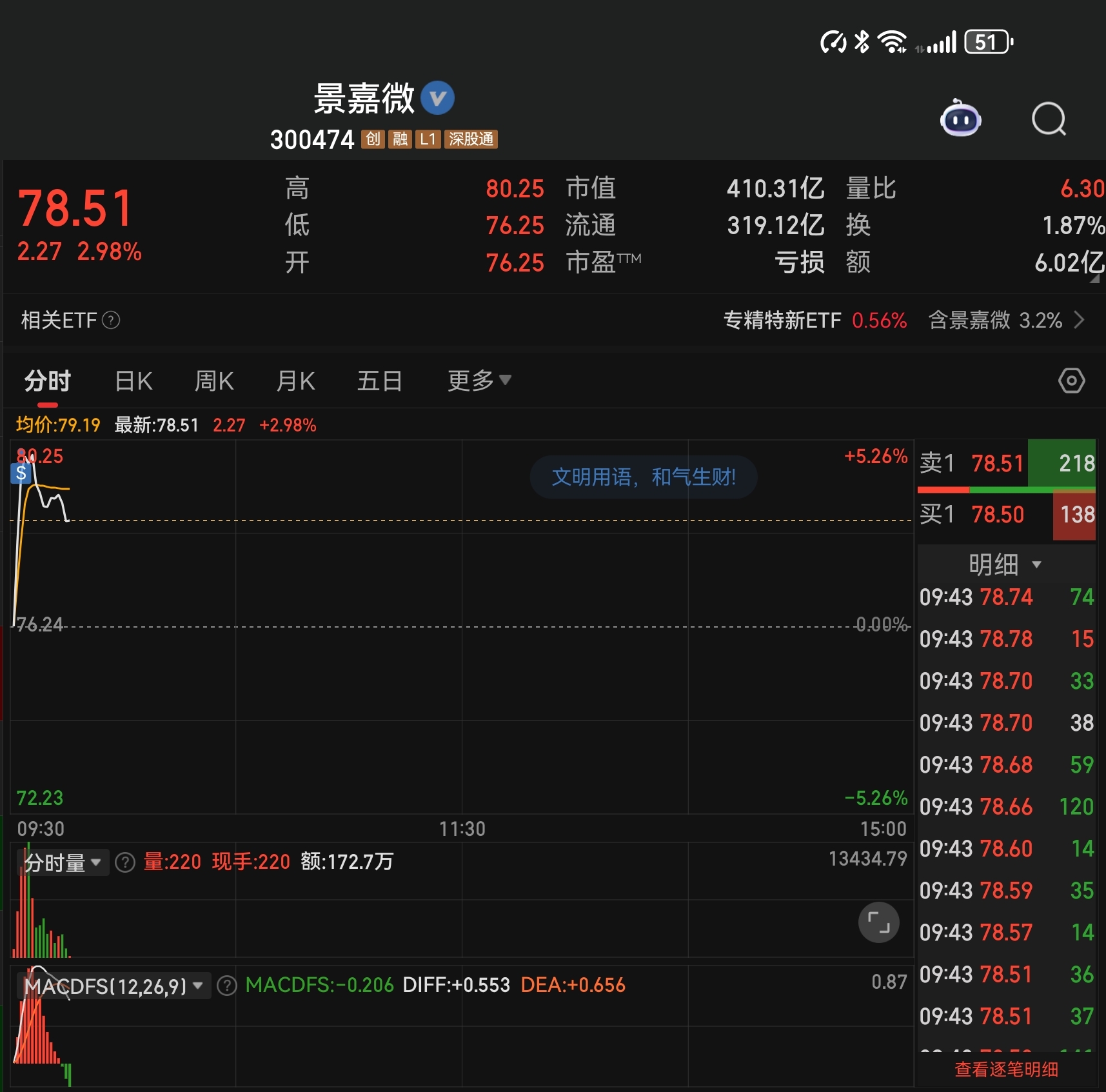
Task: Tap the help icon beside 相关ETF
Action: pyautogui.click(x=111, y=320)
